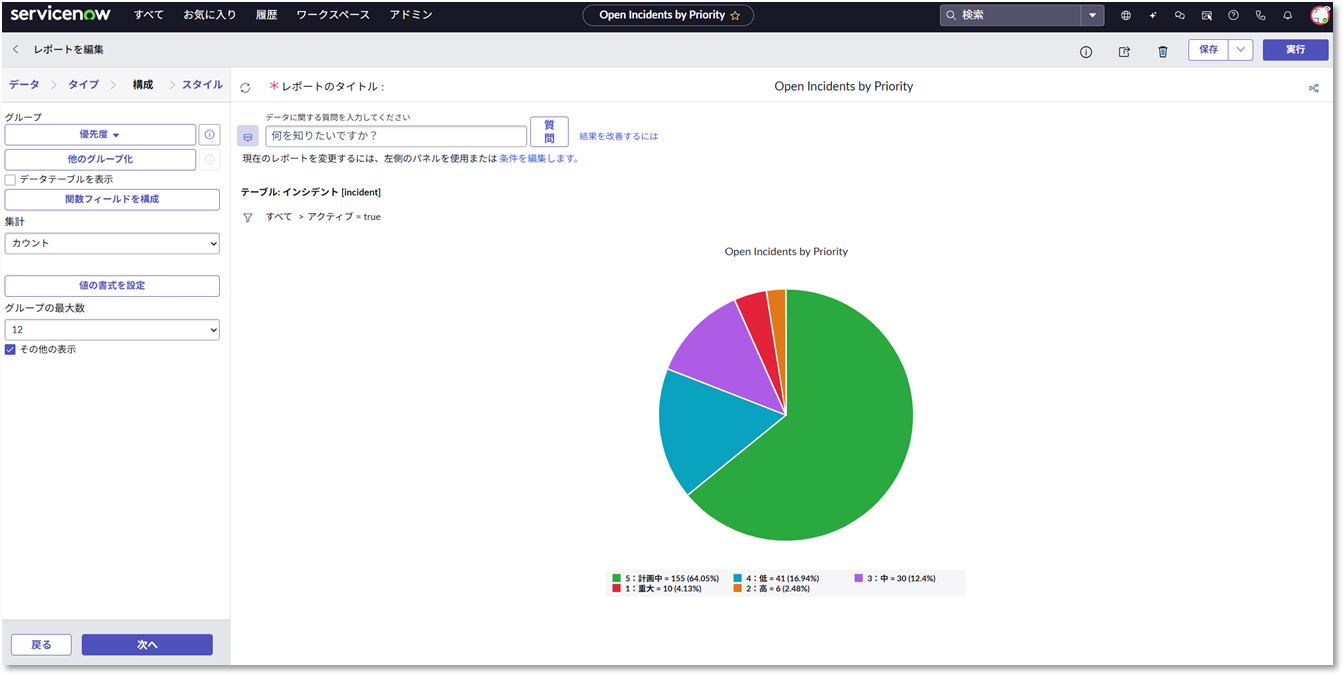Expand the 保存 button dropdown arrow
This screenshot has width=1343, height=675.
1240,50
